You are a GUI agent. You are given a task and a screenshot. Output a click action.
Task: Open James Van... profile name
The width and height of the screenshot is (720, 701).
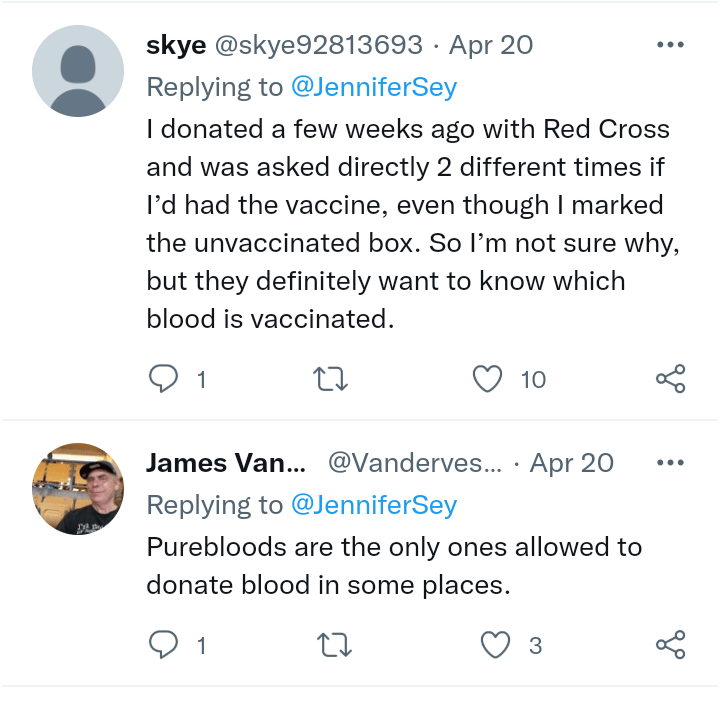click(x=225, y=463)
